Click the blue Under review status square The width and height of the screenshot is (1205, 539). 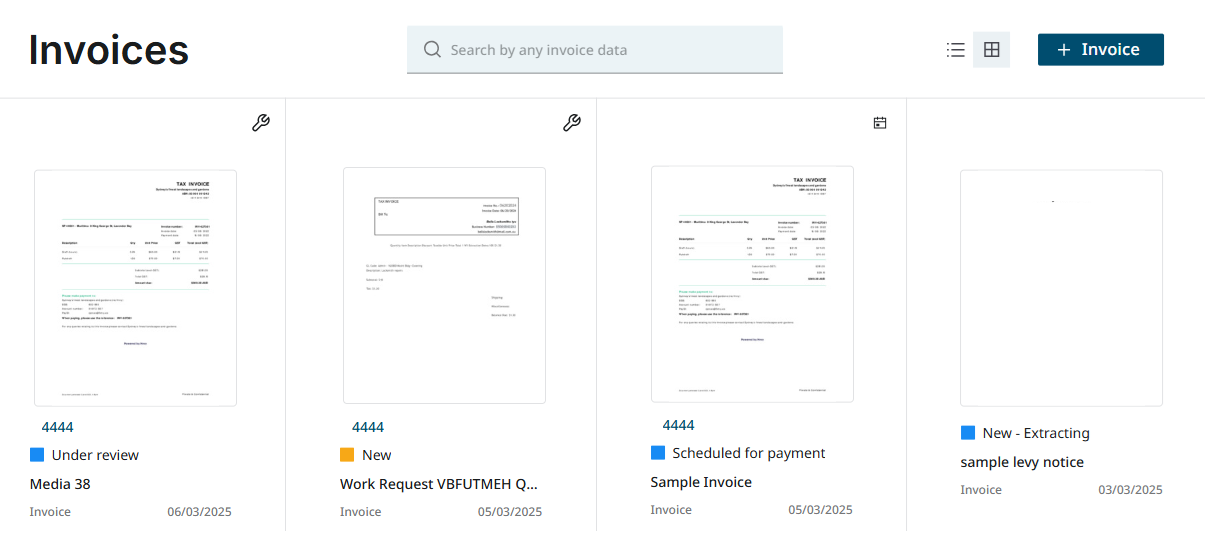(38, 455)
